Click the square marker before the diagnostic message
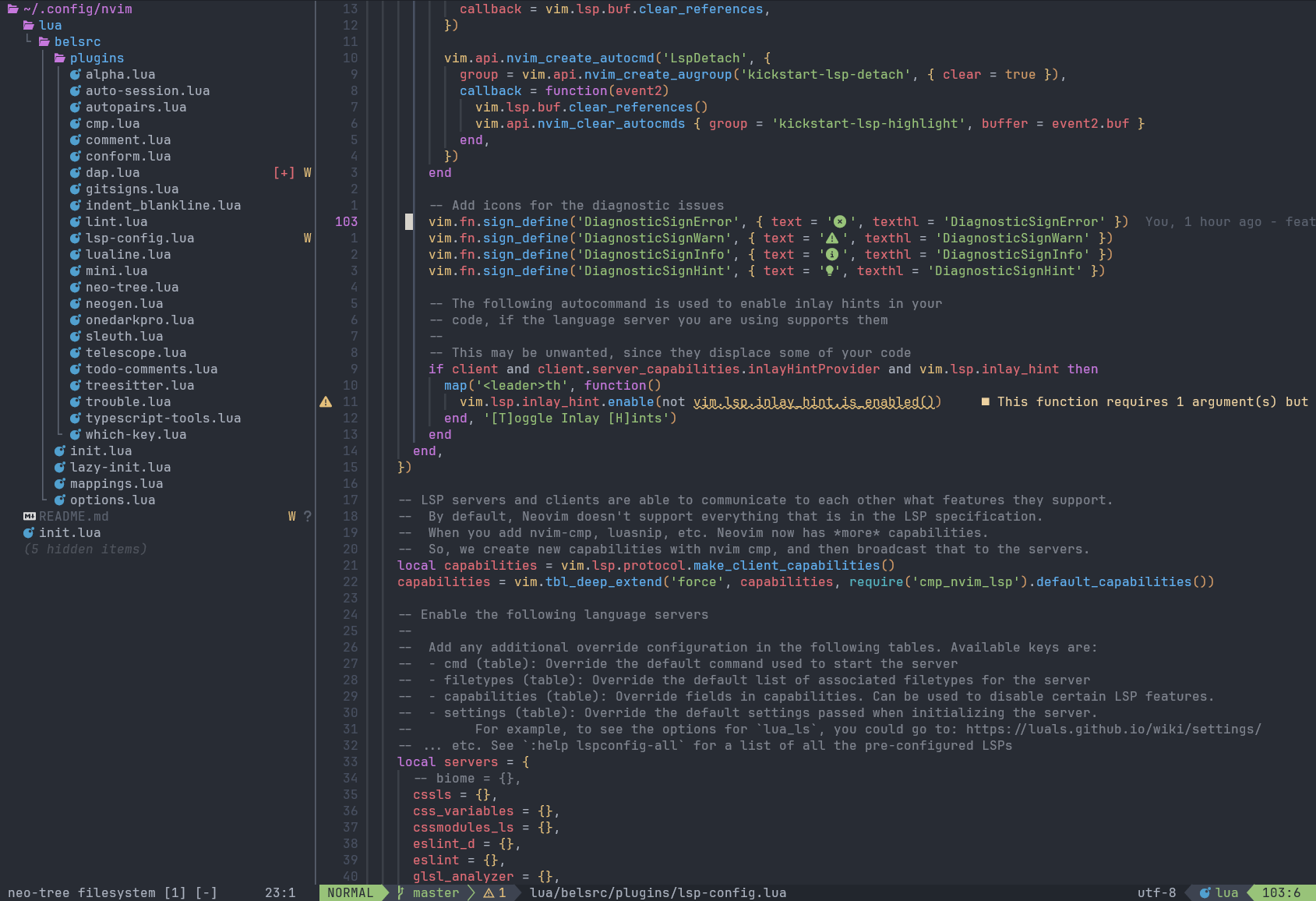1316x901 pixels. tap(985, 402)
